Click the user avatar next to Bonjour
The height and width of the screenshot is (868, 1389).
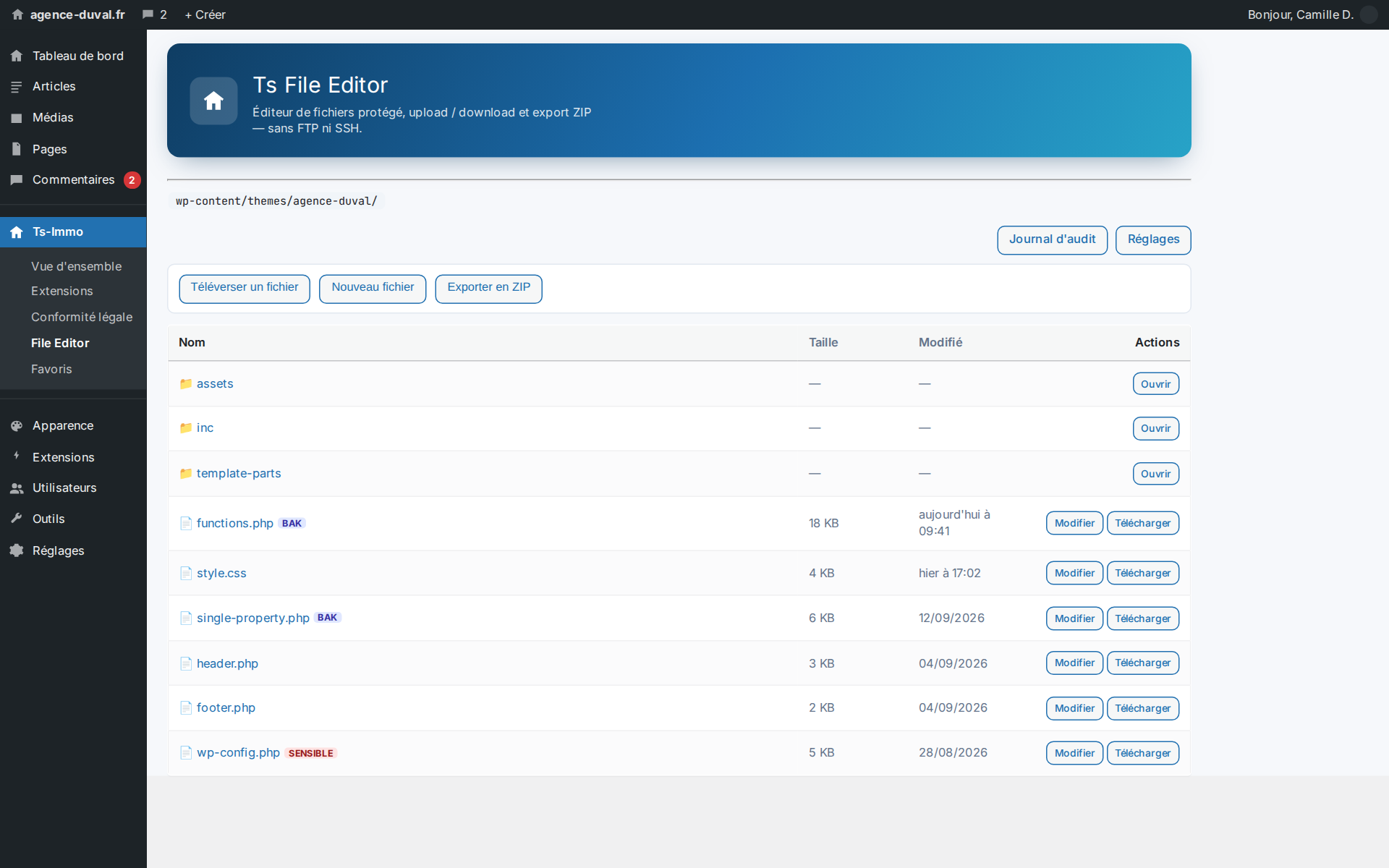coord(1369,14)
